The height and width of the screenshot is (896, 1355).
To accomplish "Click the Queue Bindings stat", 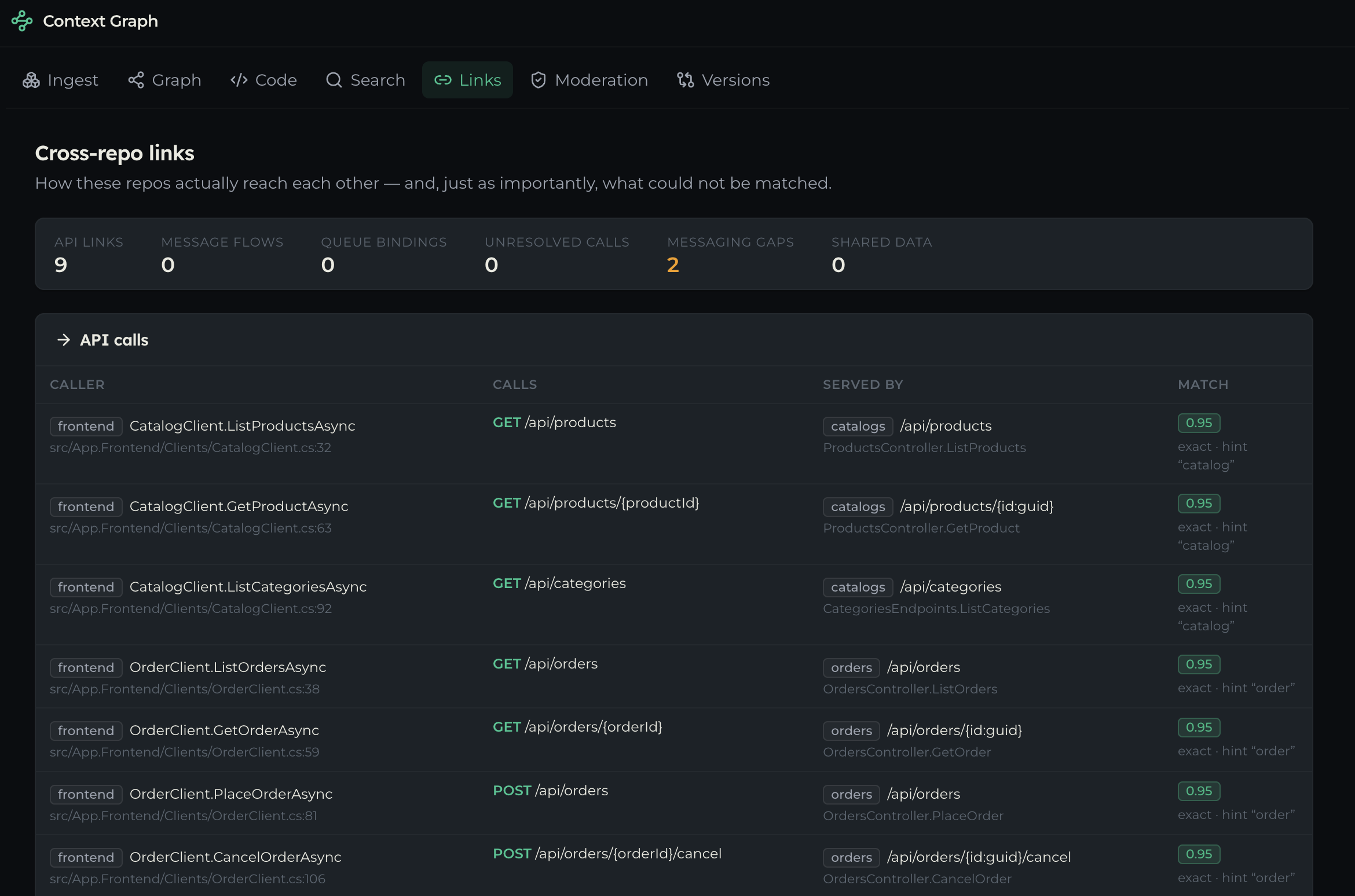I will (384, 254).
